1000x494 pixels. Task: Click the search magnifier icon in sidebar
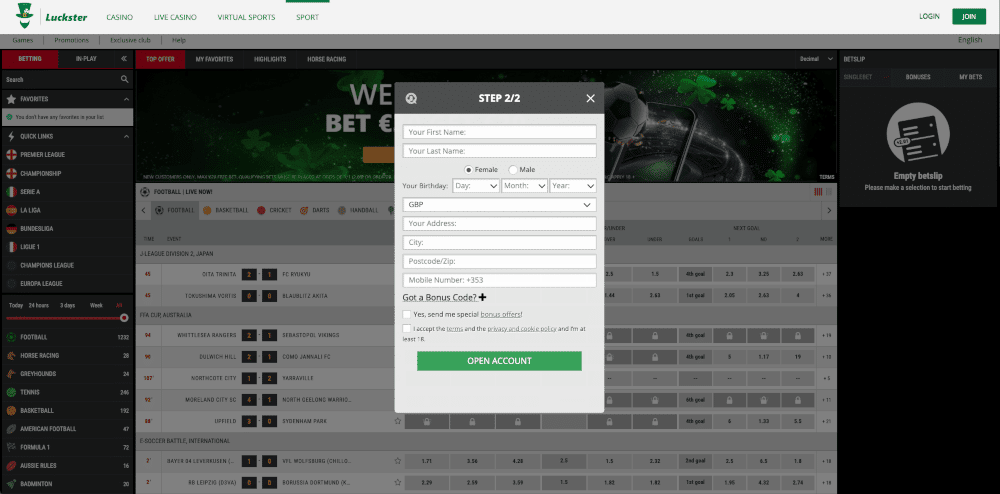[x=125, y=79]
